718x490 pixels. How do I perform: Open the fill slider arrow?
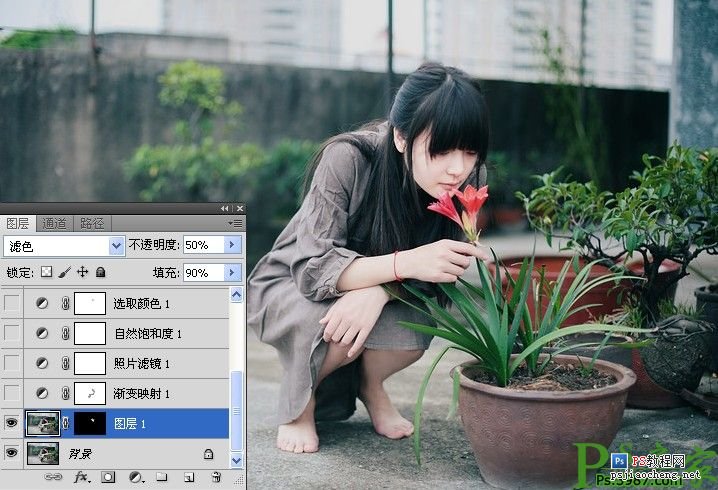(x=232, y=273)
